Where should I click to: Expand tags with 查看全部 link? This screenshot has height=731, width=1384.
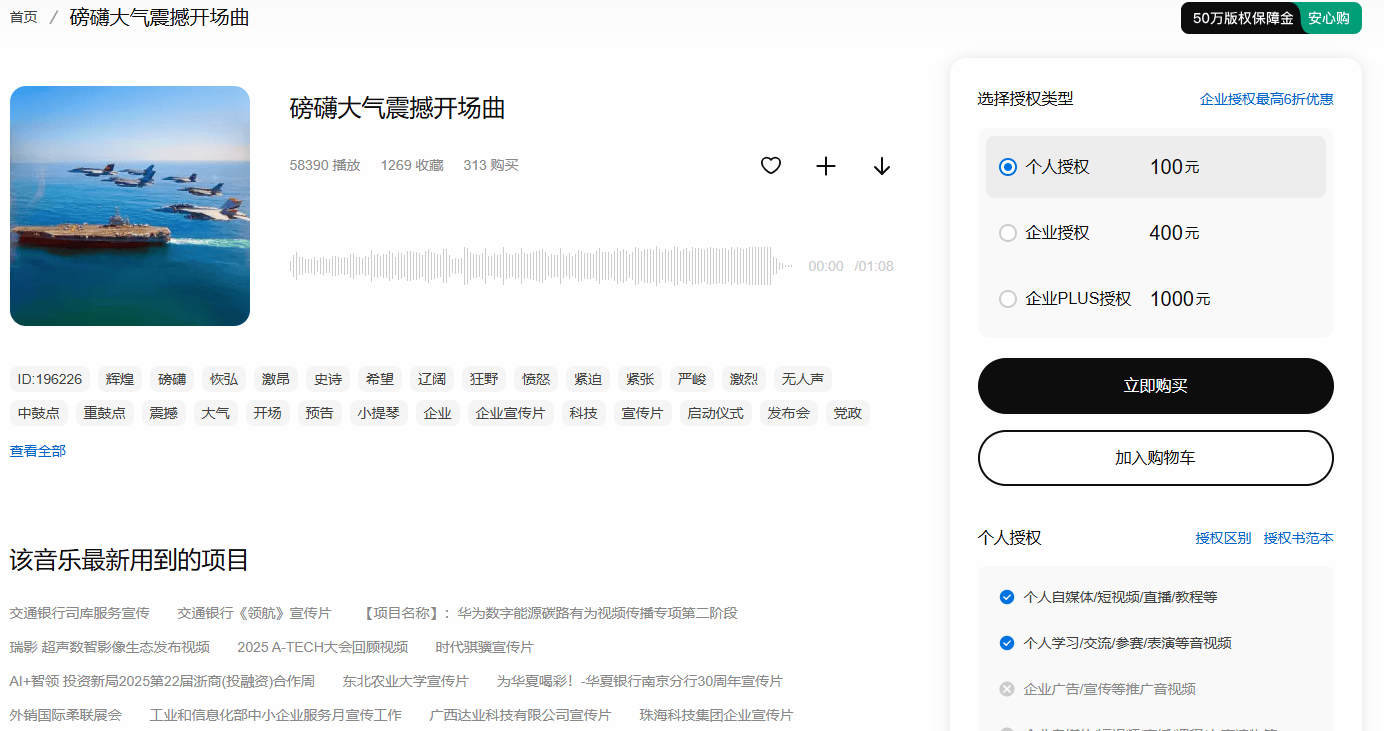pos(38,451)
